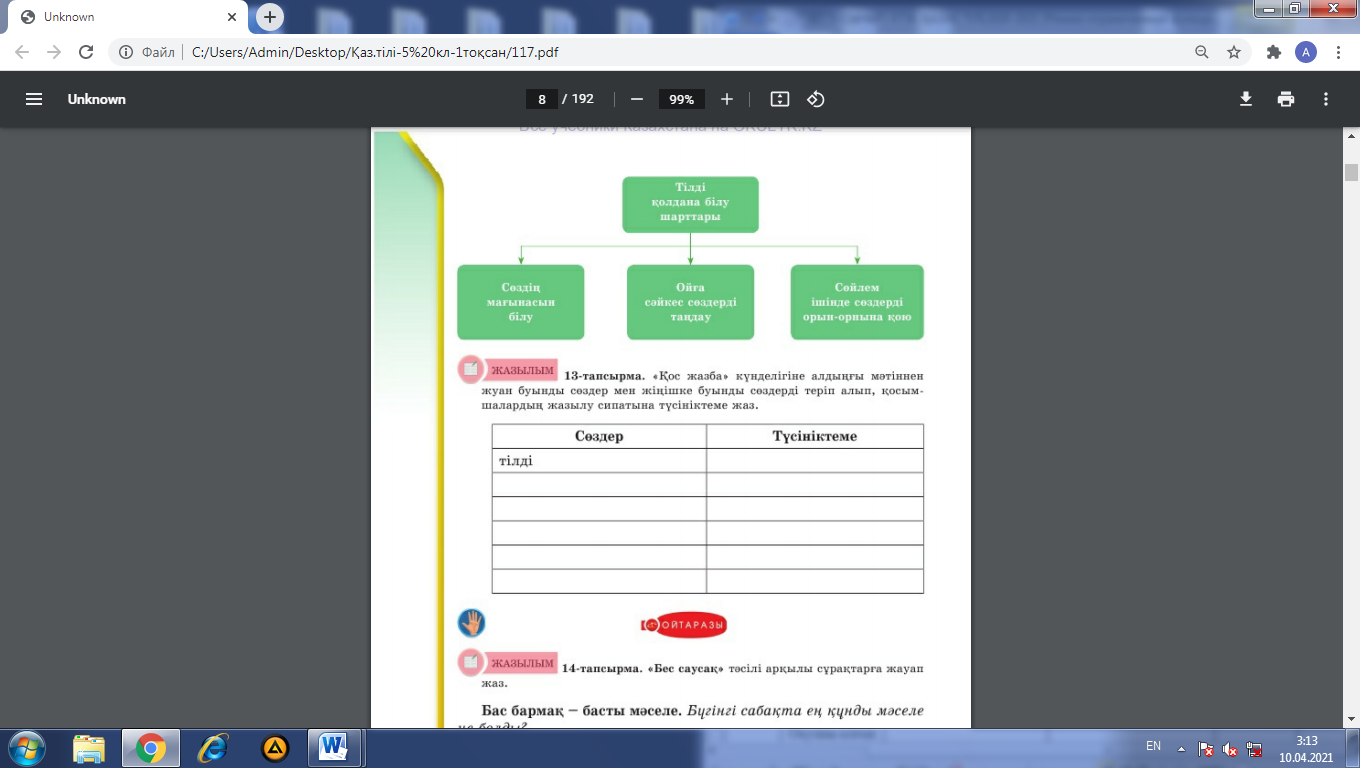Zoom out of the PDF with minus
Viewport: 1360px width, 768px height.
point(636,99)
